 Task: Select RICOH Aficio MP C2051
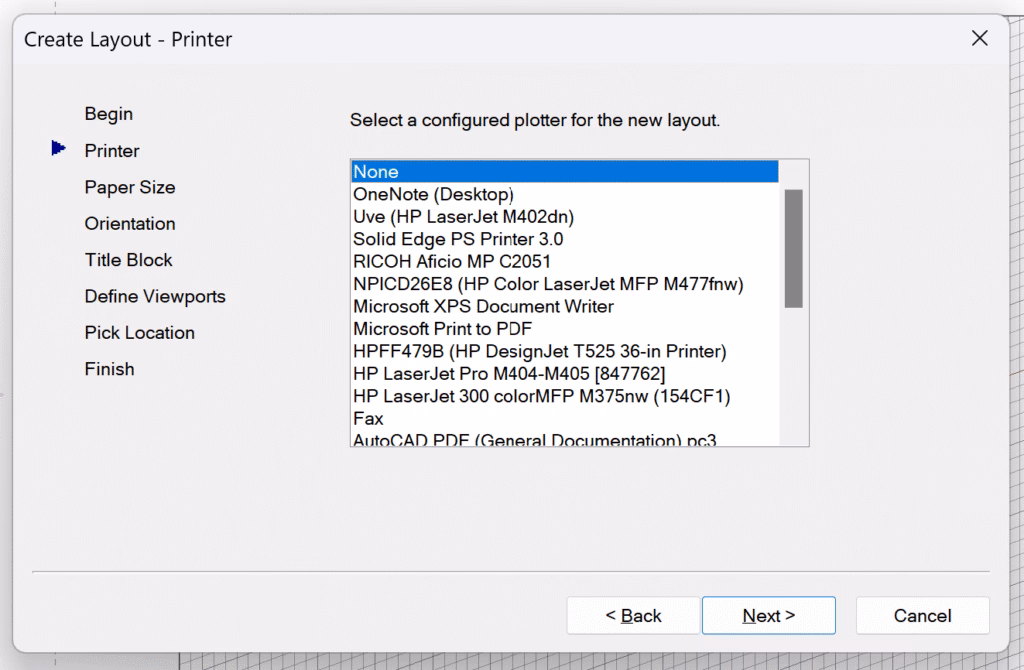[x=565, y=261]
